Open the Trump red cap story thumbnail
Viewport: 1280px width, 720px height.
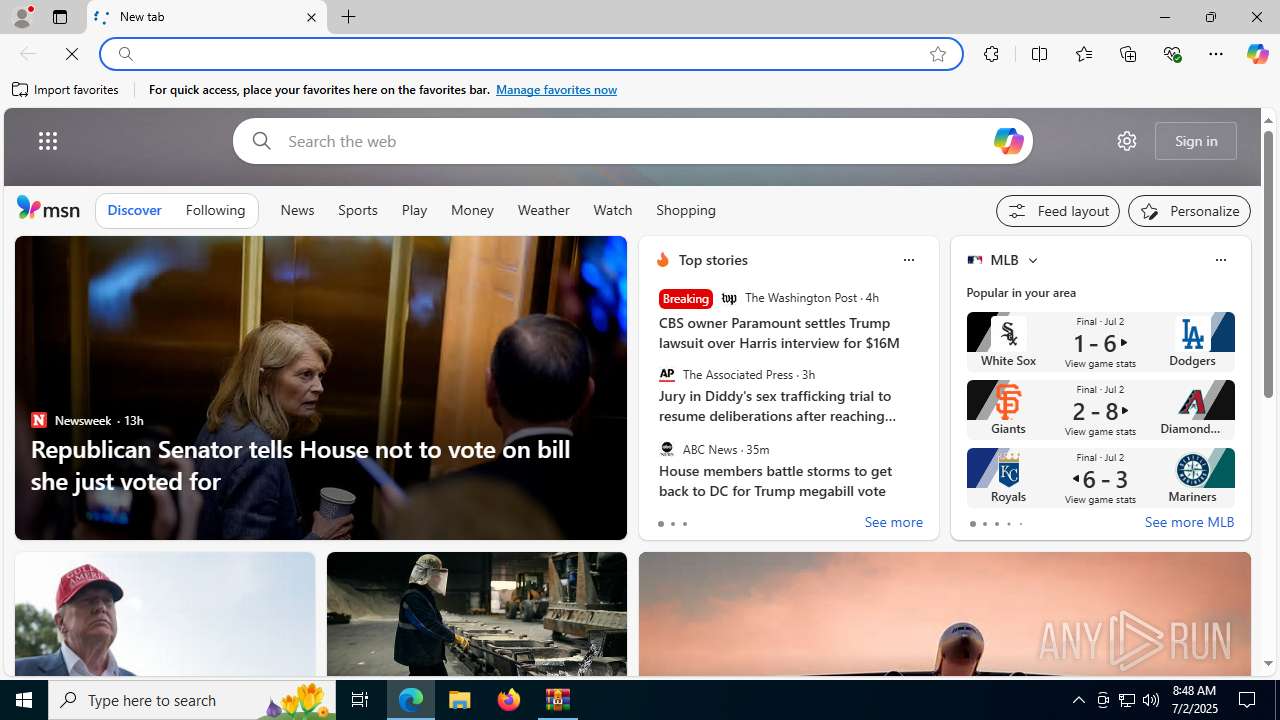pos(165,614)
